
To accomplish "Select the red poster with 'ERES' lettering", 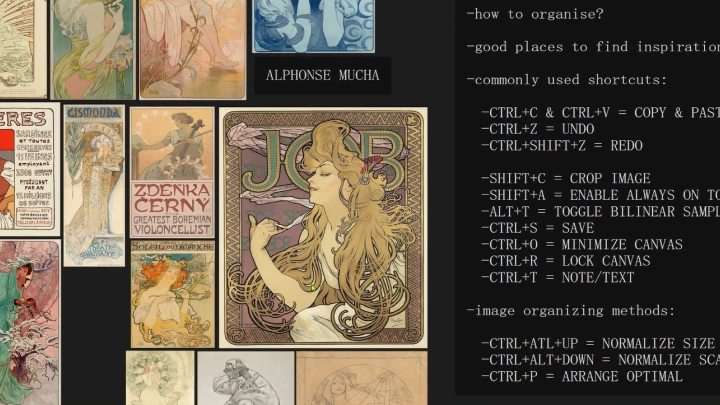I will tap(29, 169).
